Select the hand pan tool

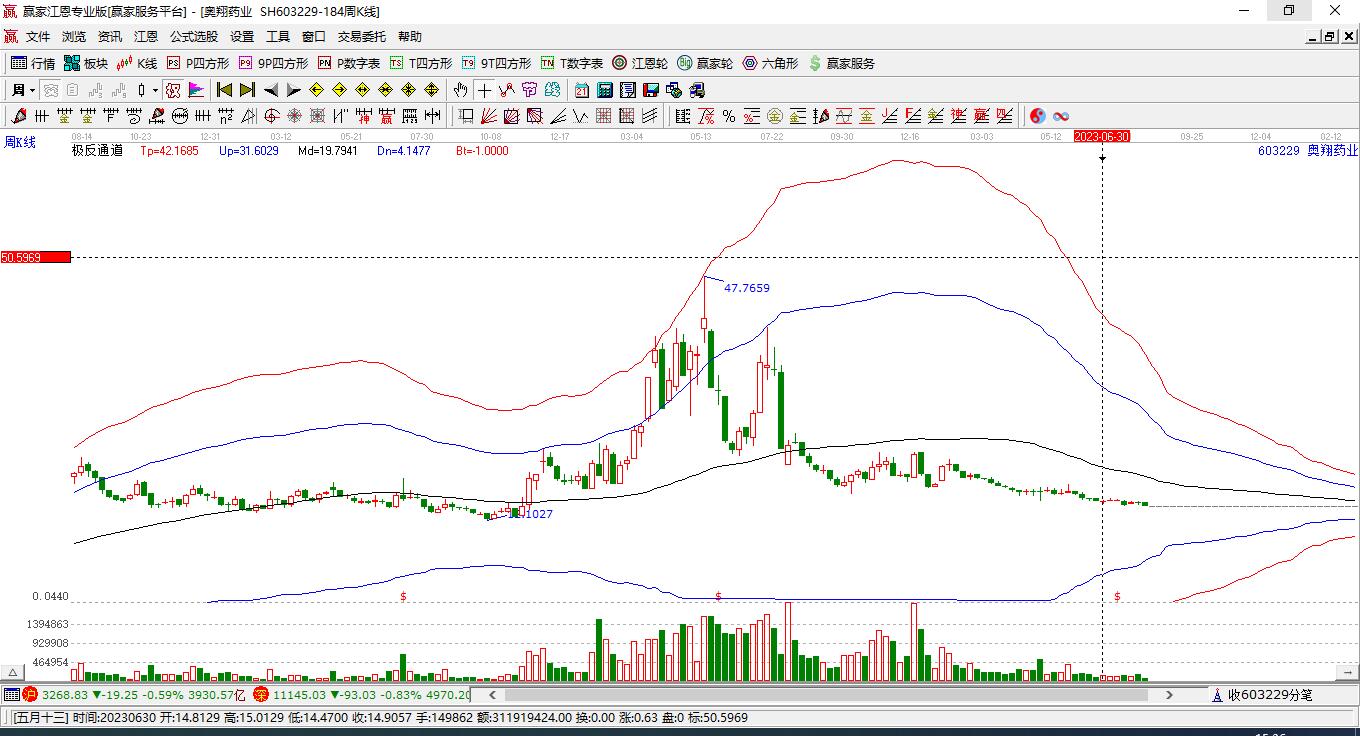(460, 90)
